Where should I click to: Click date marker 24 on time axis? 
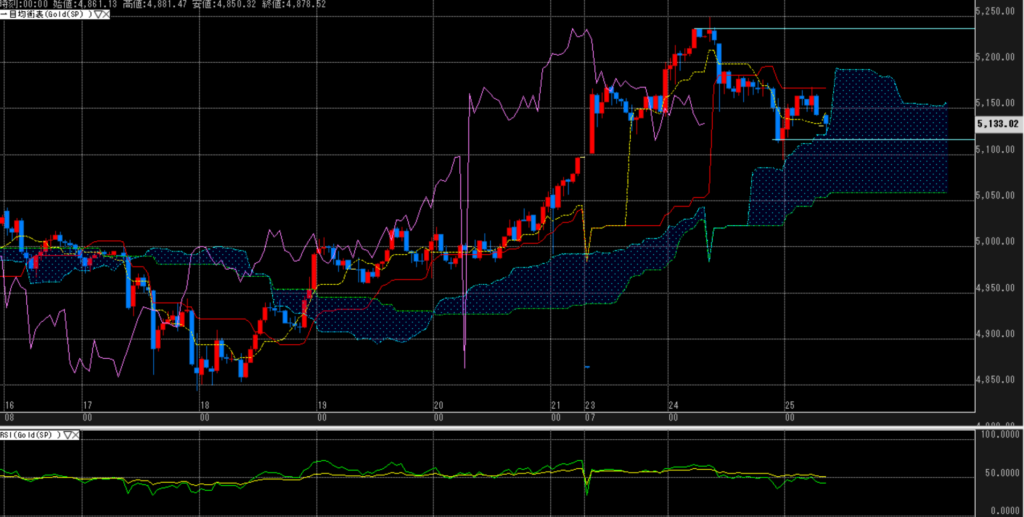coord(673,406)
